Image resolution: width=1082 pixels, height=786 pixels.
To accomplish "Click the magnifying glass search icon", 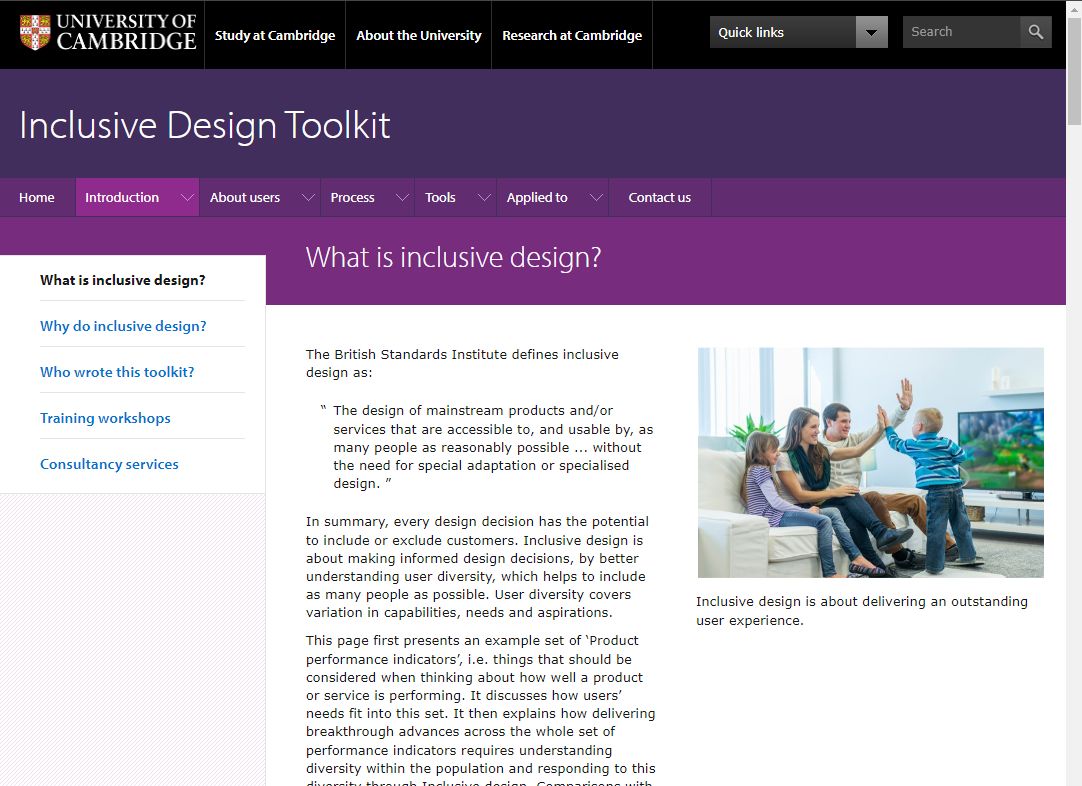I will click(1036, 32).
